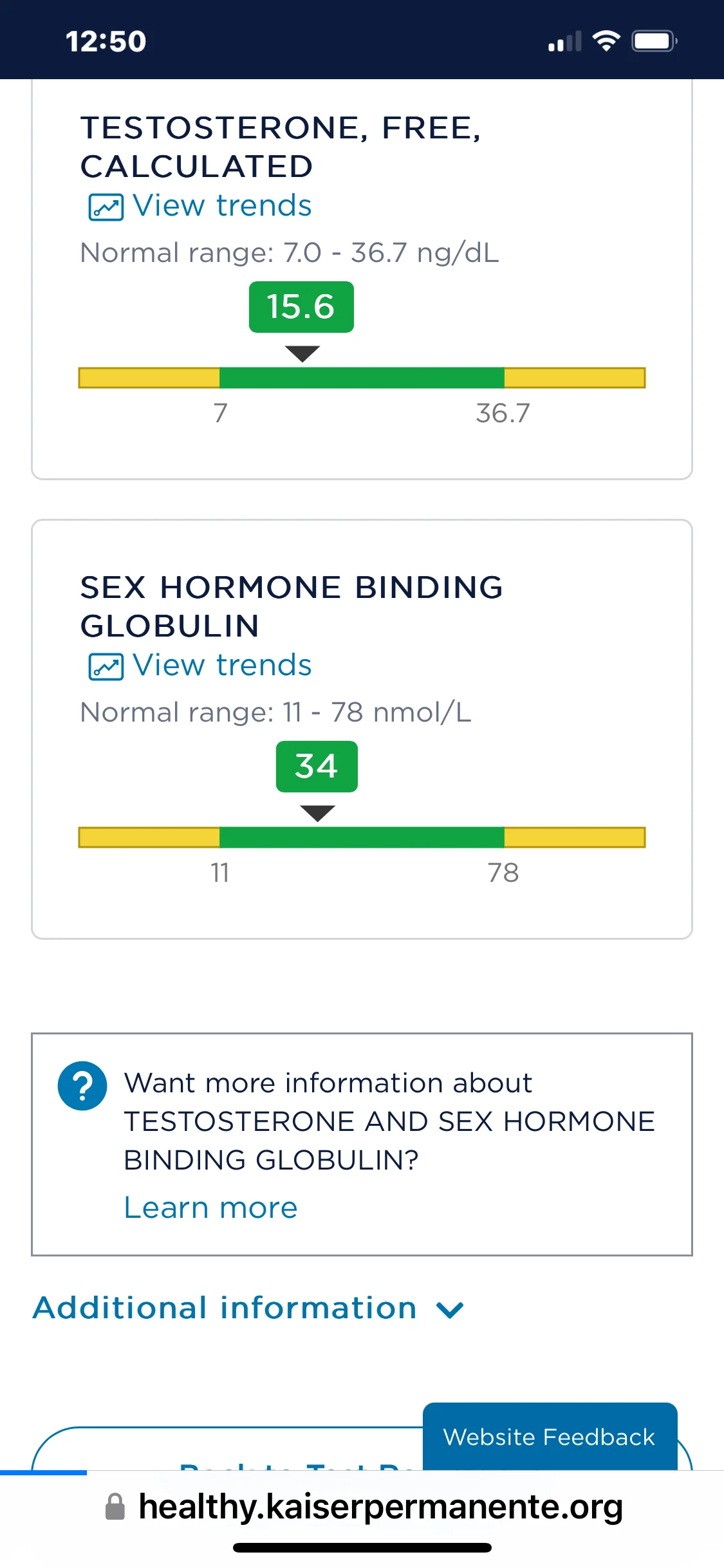Tap the Wi-Fi status icon

point(606,41)
